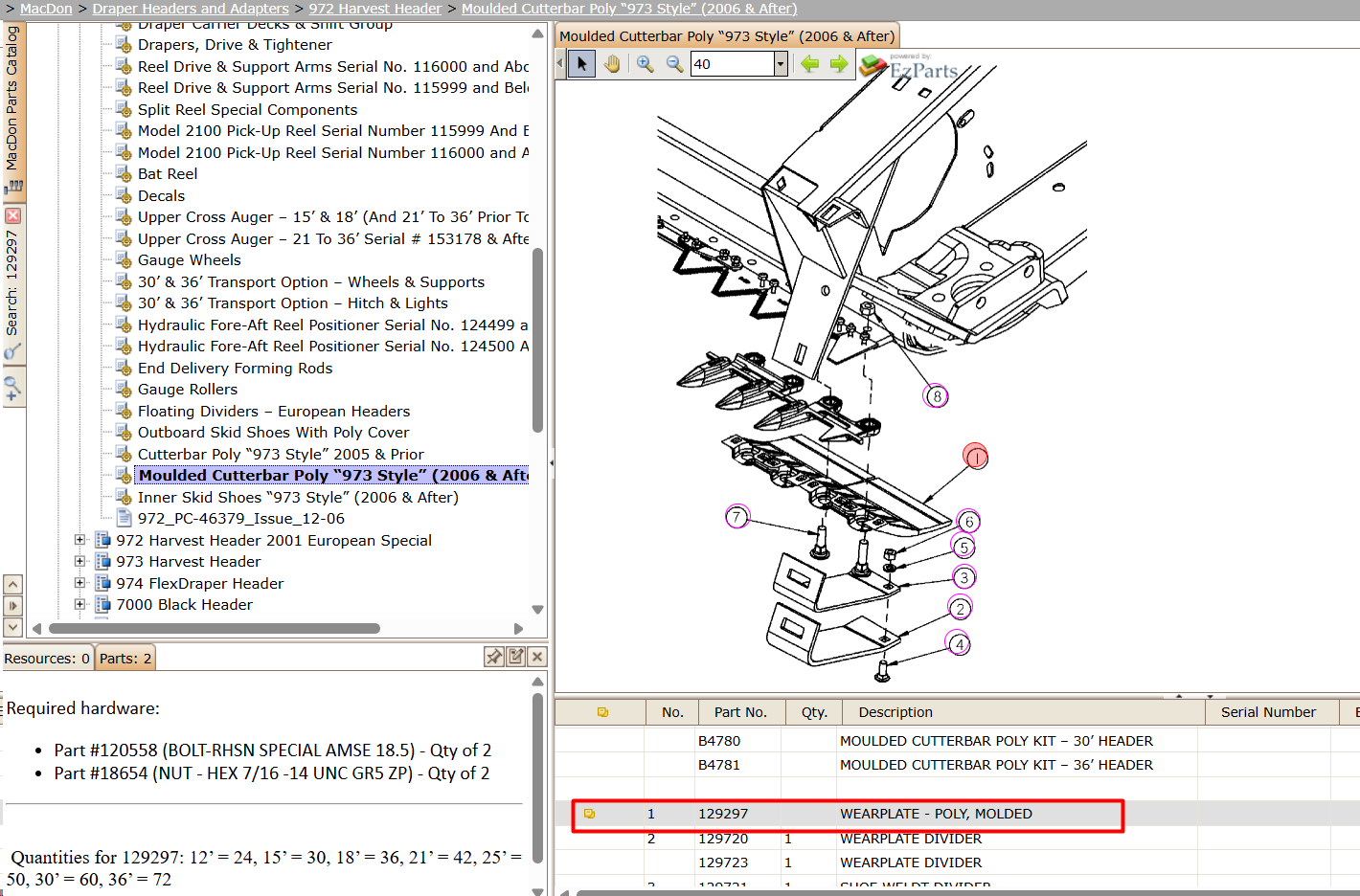The height and width of the screenshot is (896, 1360).
Task: Click the sidebar expand right-arrow button
Action: (13, 605)
